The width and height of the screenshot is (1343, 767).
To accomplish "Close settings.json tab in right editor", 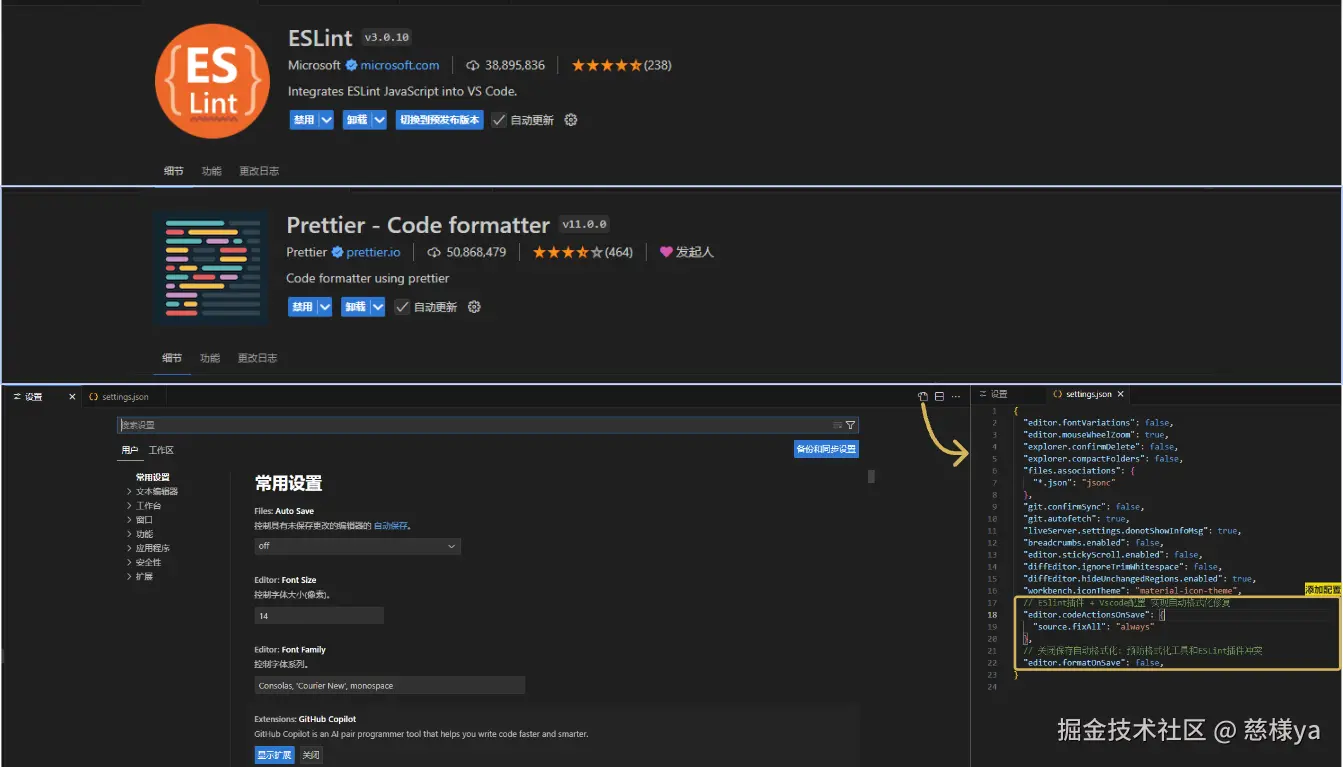I will [x=1121, y=394].
